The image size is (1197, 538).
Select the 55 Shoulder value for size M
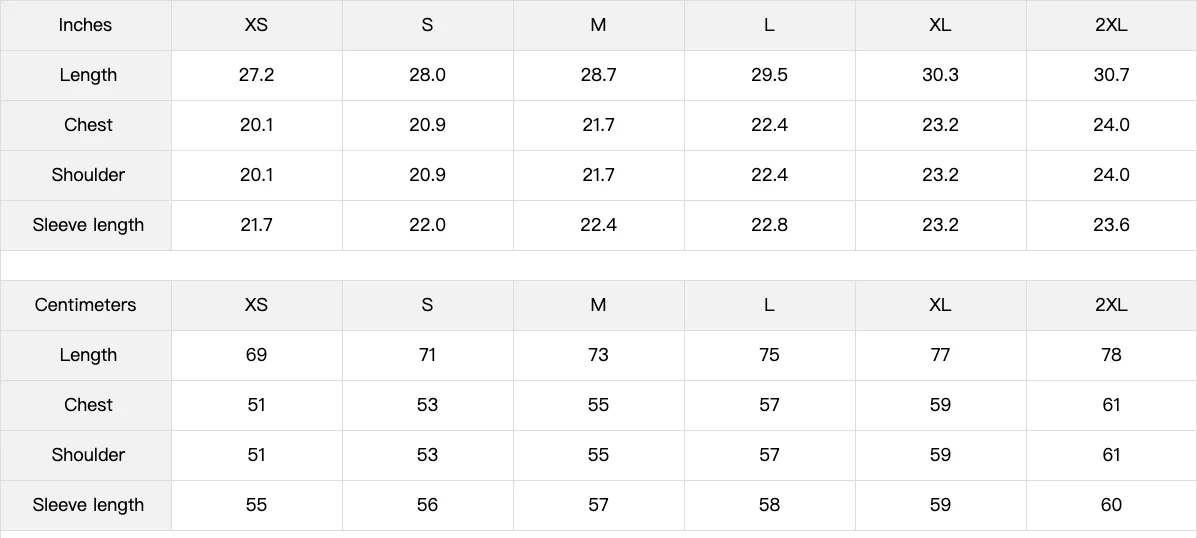click(598, 455)
